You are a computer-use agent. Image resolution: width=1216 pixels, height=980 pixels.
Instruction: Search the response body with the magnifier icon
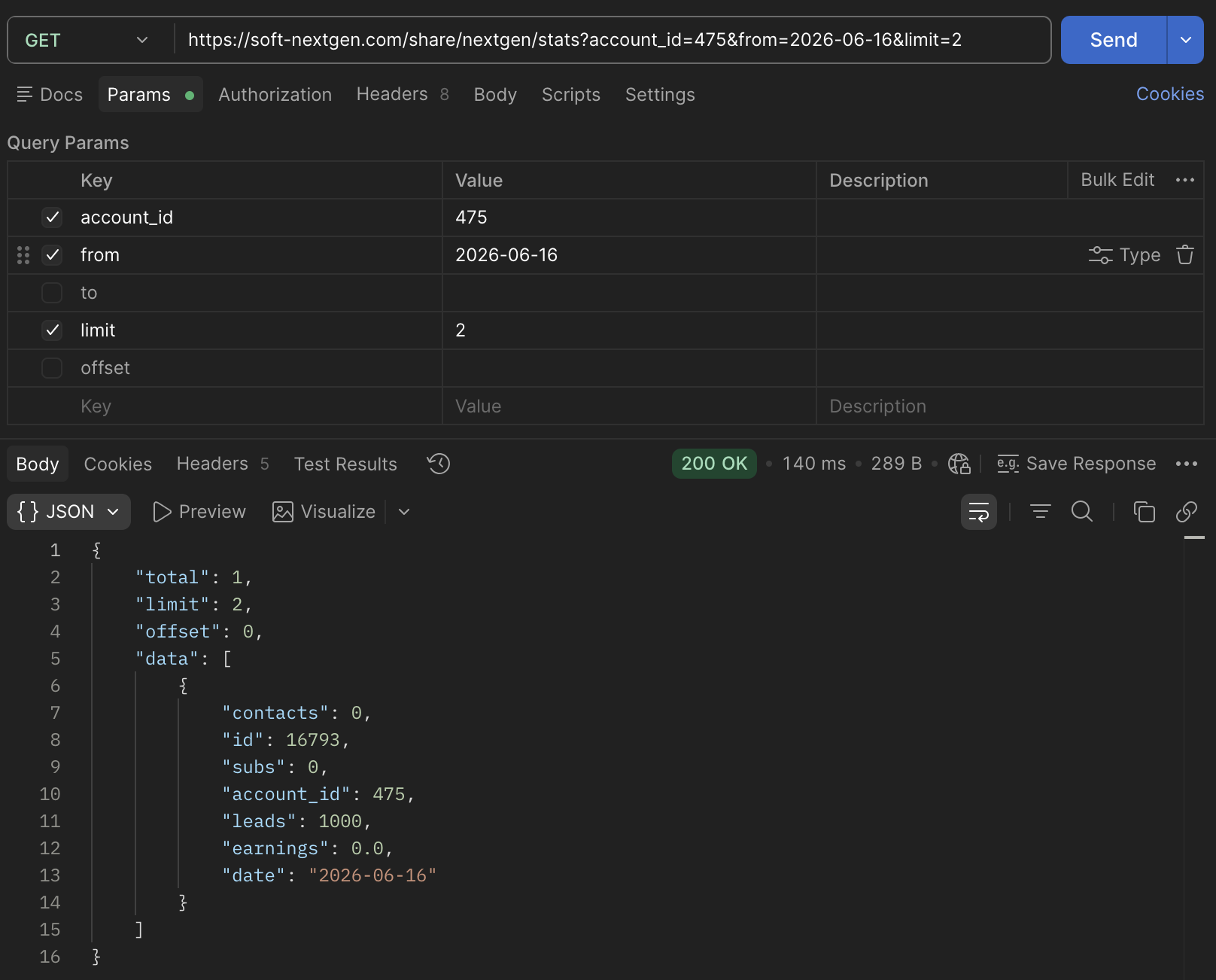(1082, 512)
